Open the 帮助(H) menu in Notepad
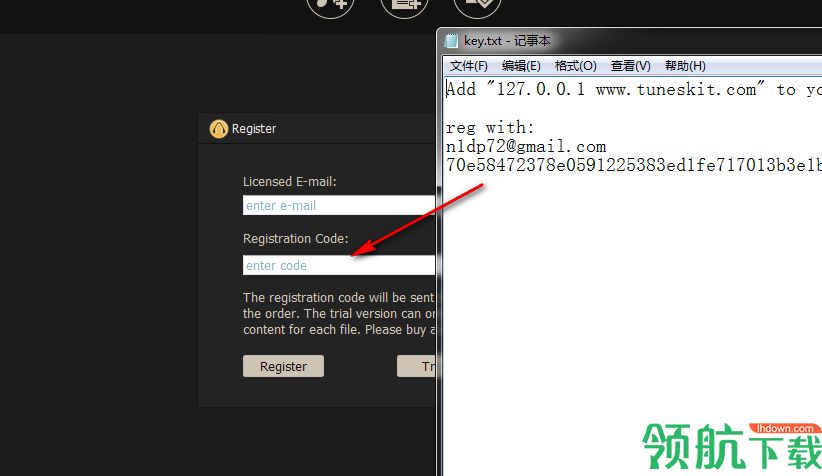Viewport: 822px width, 476px height. [685, 66]
